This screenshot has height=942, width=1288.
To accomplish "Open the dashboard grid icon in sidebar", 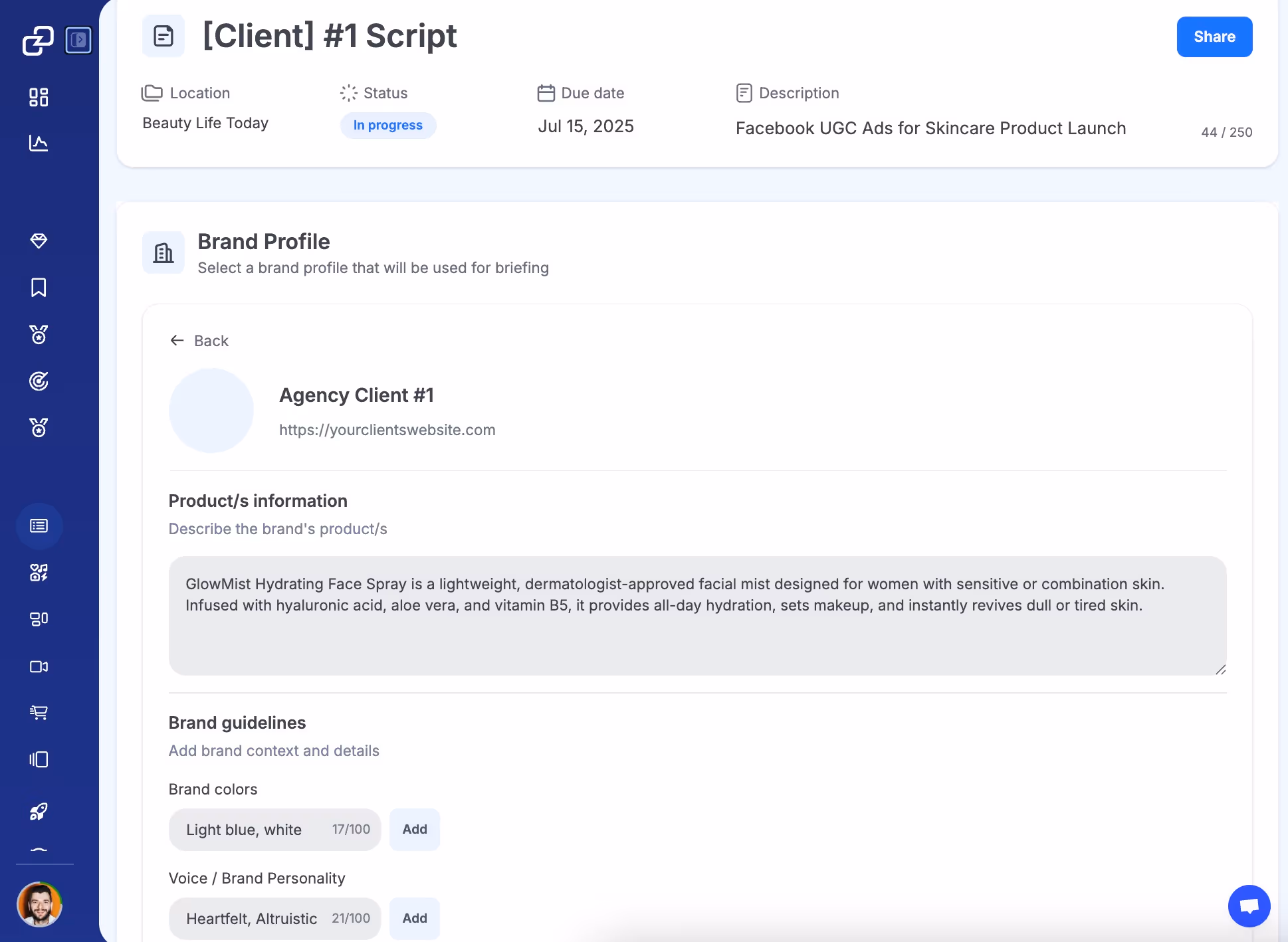I will tap(39, 97).
